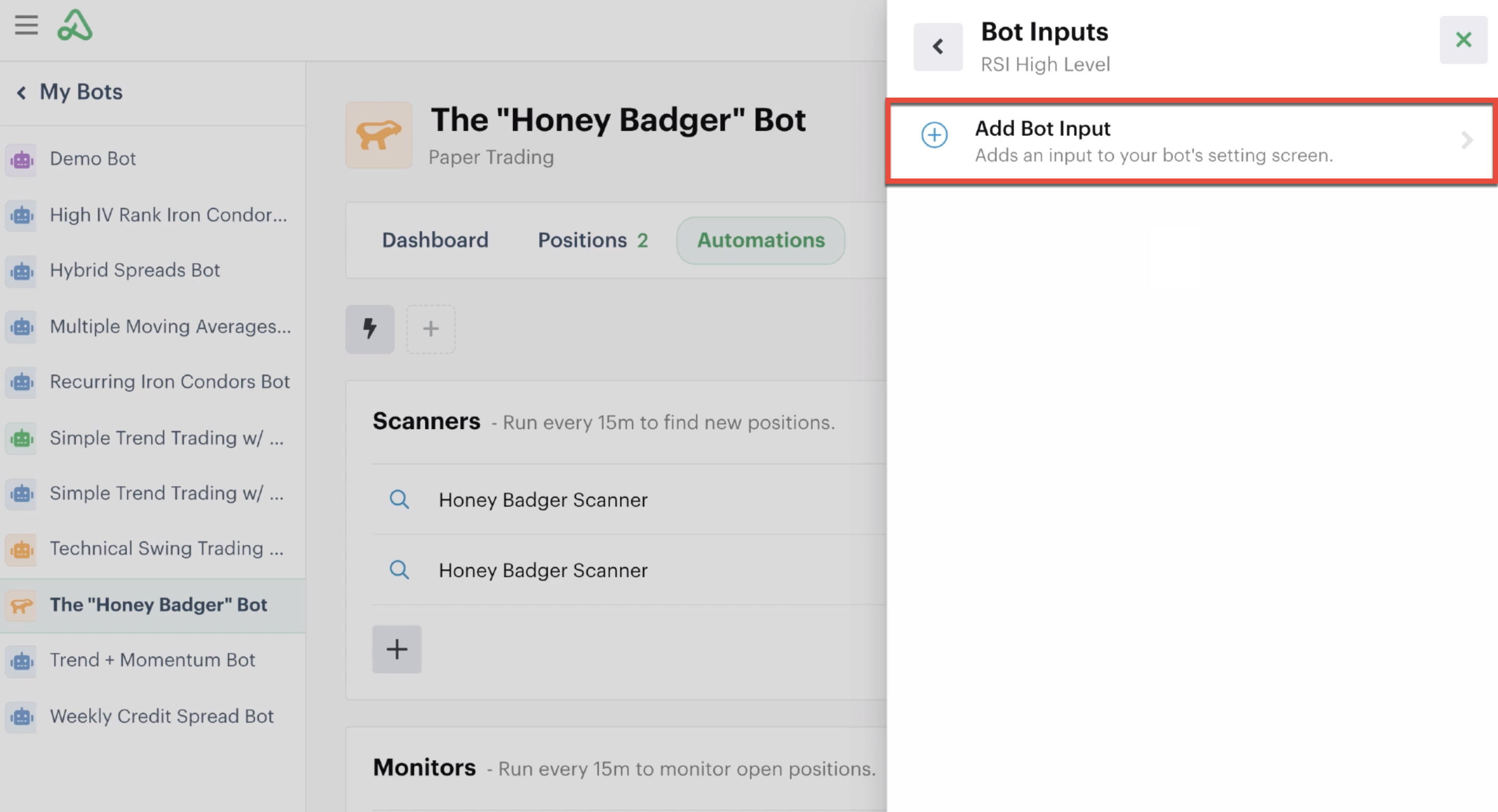Click the Multiple Moving Averages robot icon
The image size is (1498, 812).
21,327
